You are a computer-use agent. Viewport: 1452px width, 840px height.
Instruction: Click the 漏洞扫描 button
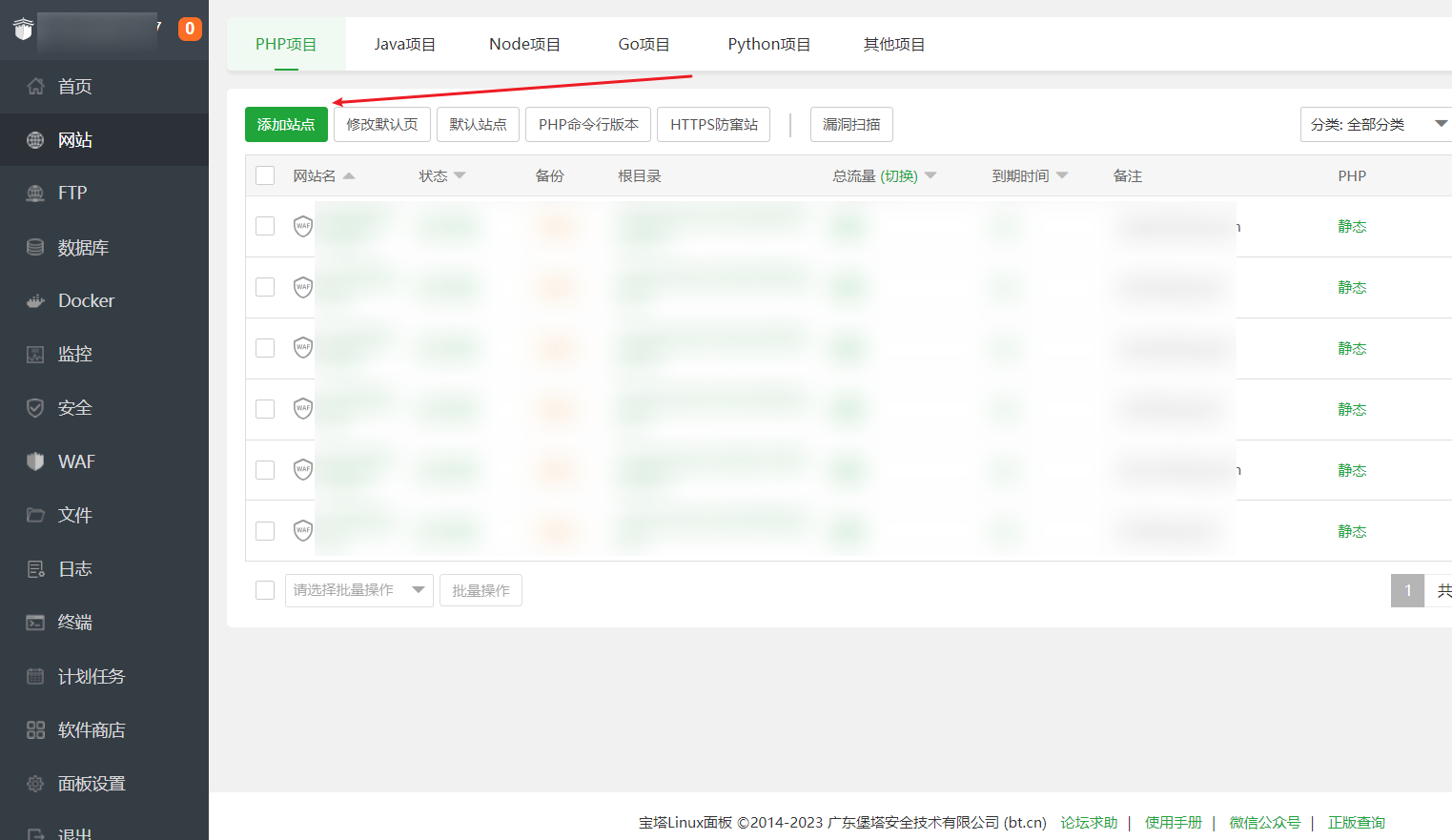click(851, 125)
